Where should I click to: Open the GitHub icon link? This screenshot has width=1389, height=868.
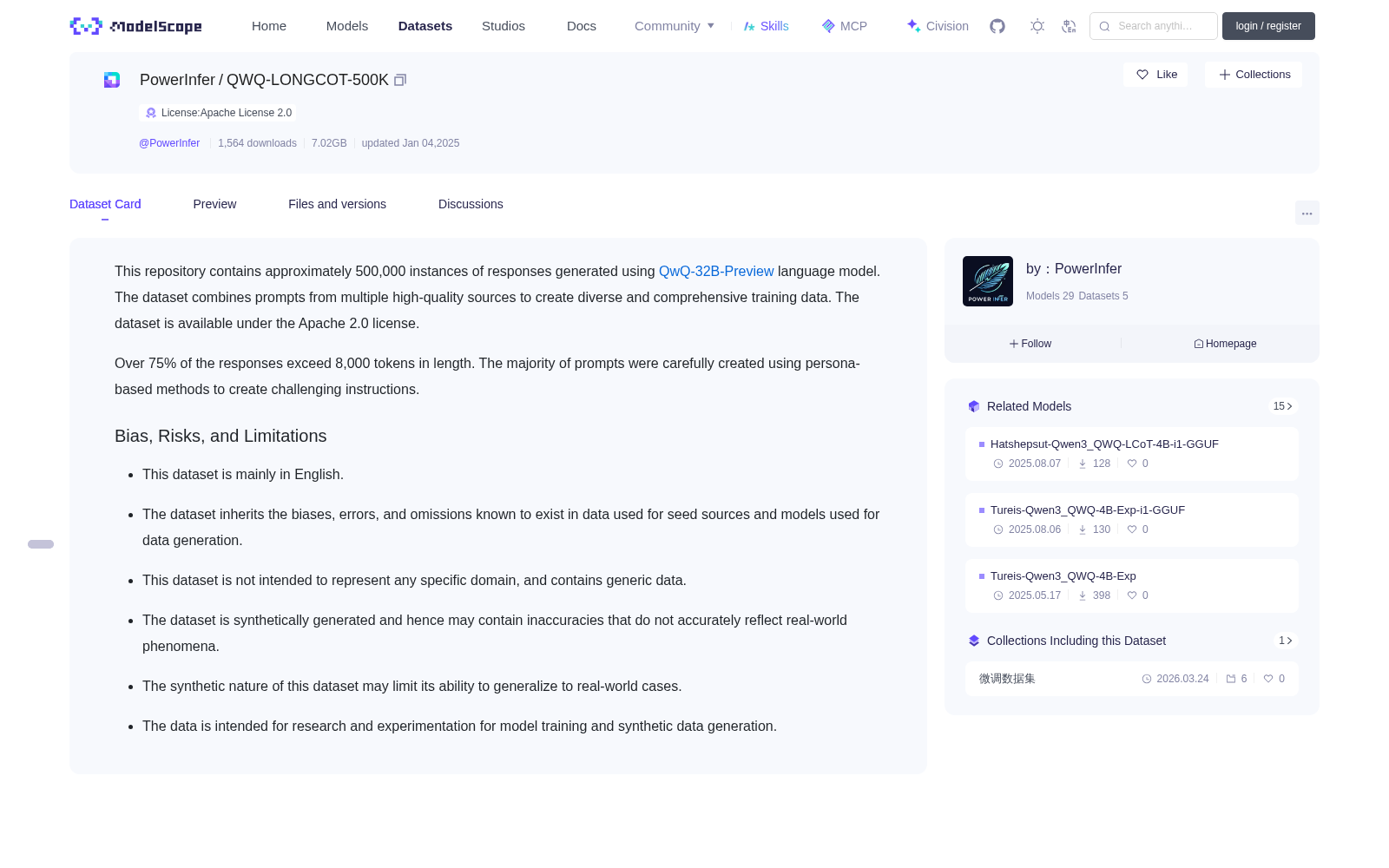pyautogui.click(x=997, y=26)
